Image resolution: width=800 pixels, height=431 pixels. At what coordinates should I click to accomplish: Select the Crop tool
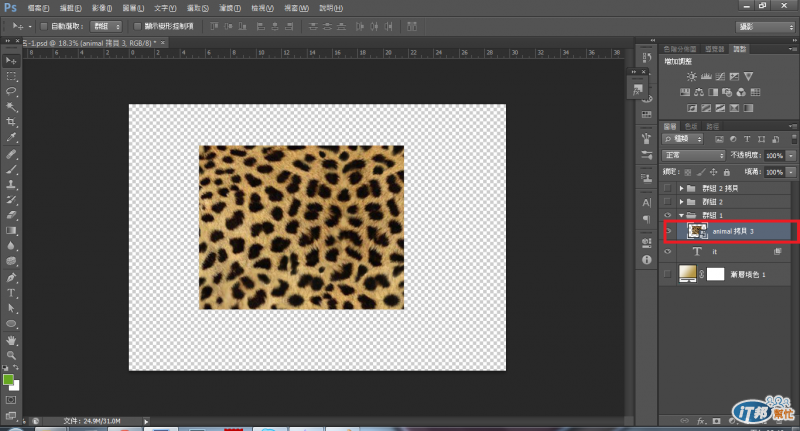click(11, 122)
